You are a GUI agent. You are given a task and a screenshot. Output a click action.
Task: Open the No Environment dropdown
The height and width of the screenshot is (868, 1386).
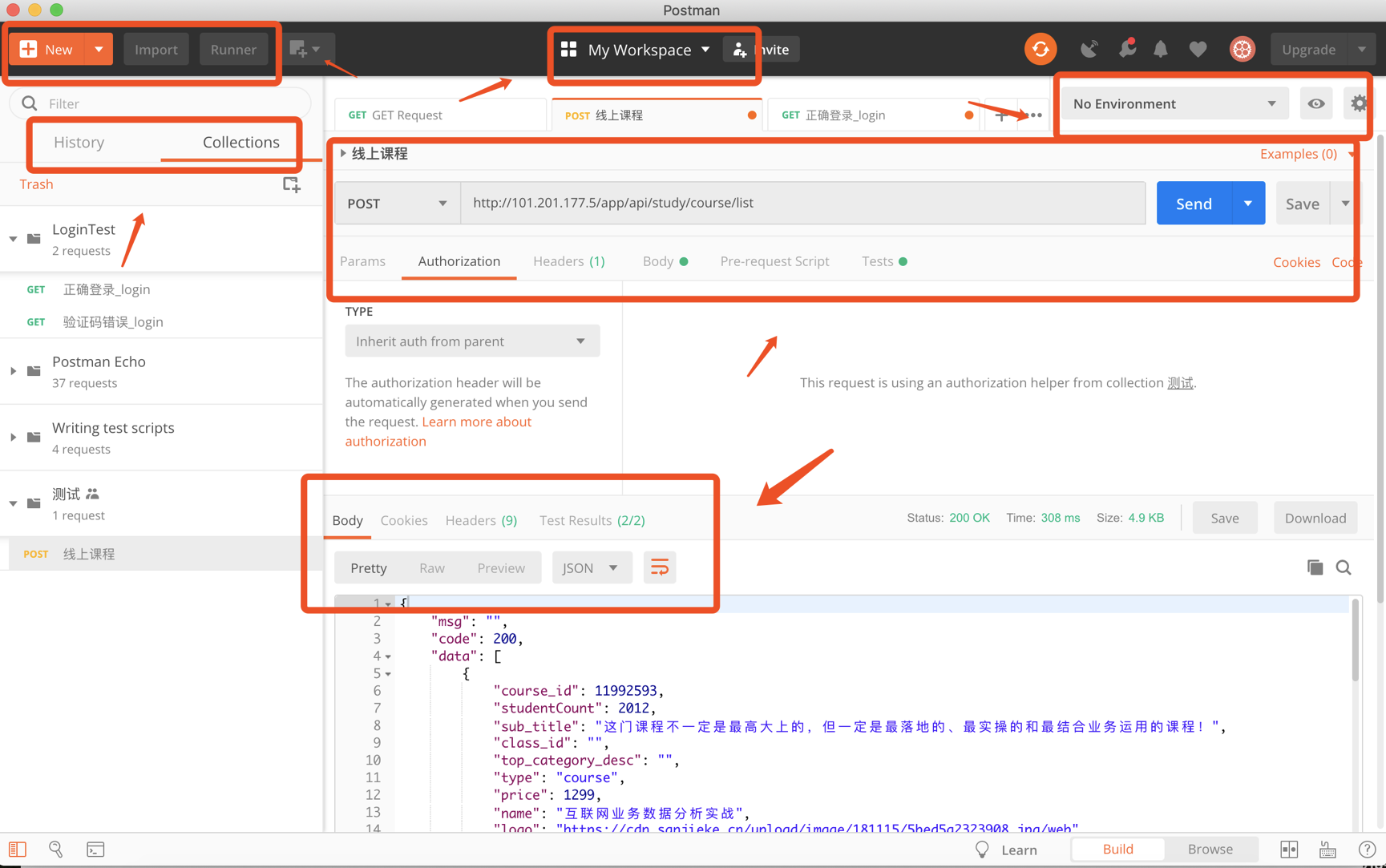(x=1174, y=103)
